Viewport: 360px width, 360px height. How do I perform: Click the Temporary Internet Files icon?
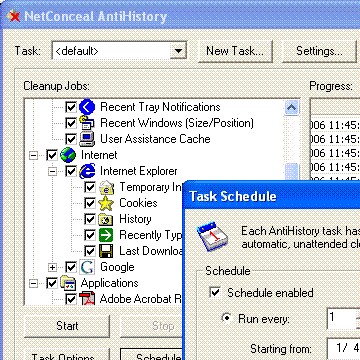pos(106,187)
